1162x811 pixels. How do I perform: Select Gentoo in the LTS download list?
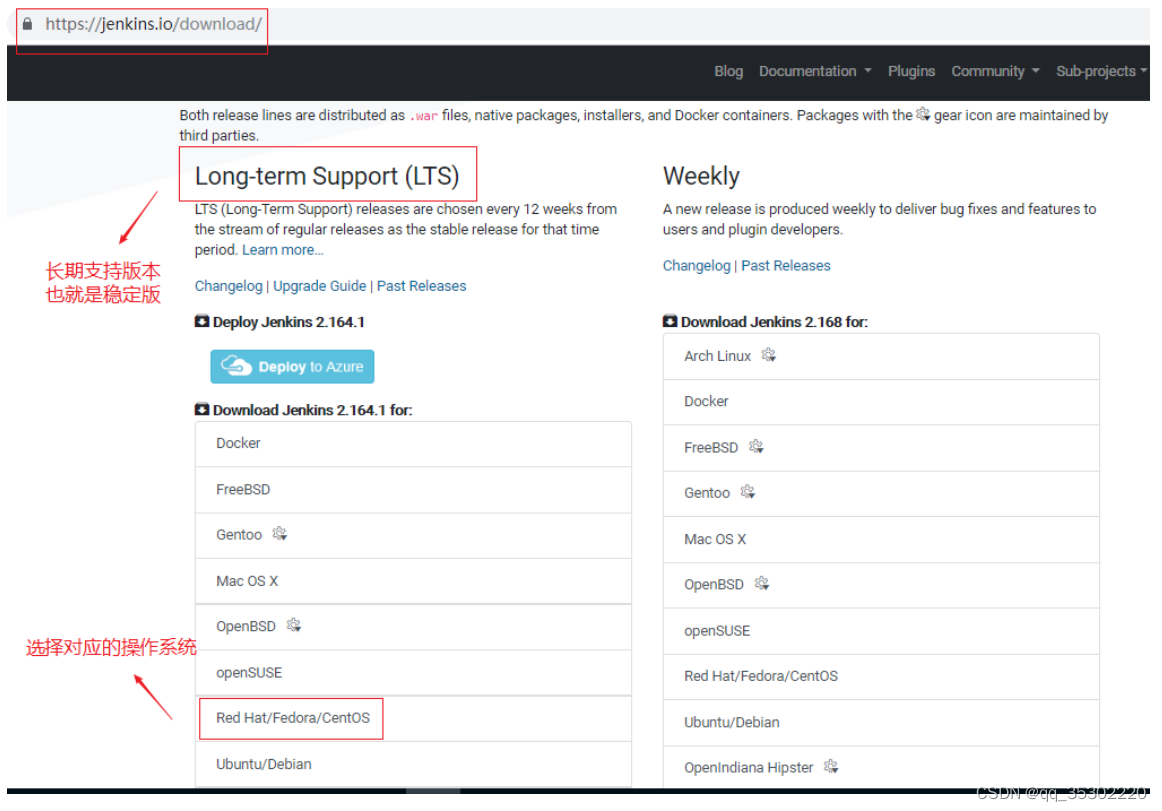click(413, 535)
